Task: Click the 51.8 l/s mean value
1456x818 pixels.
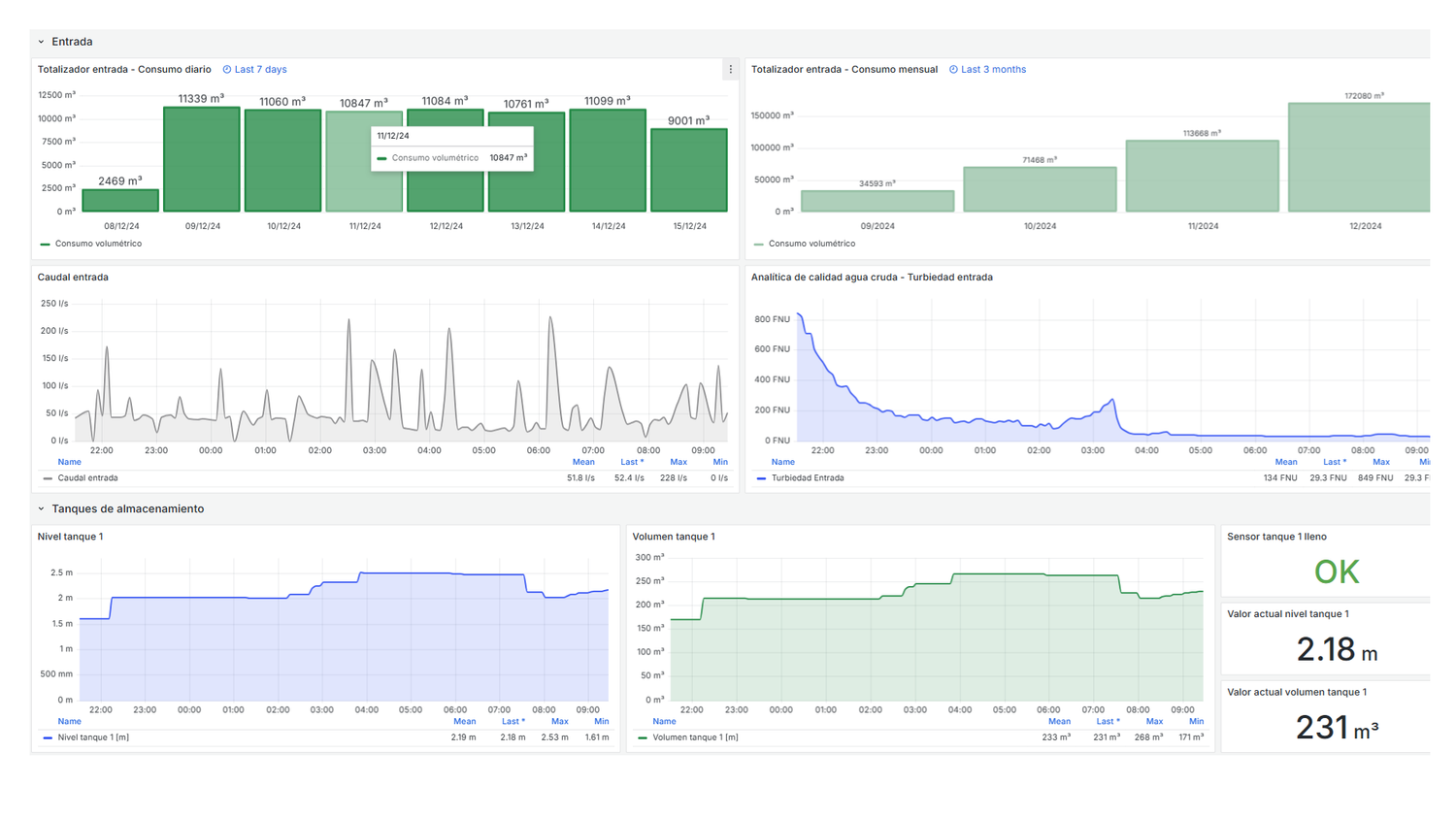Action: pos(580,478)
